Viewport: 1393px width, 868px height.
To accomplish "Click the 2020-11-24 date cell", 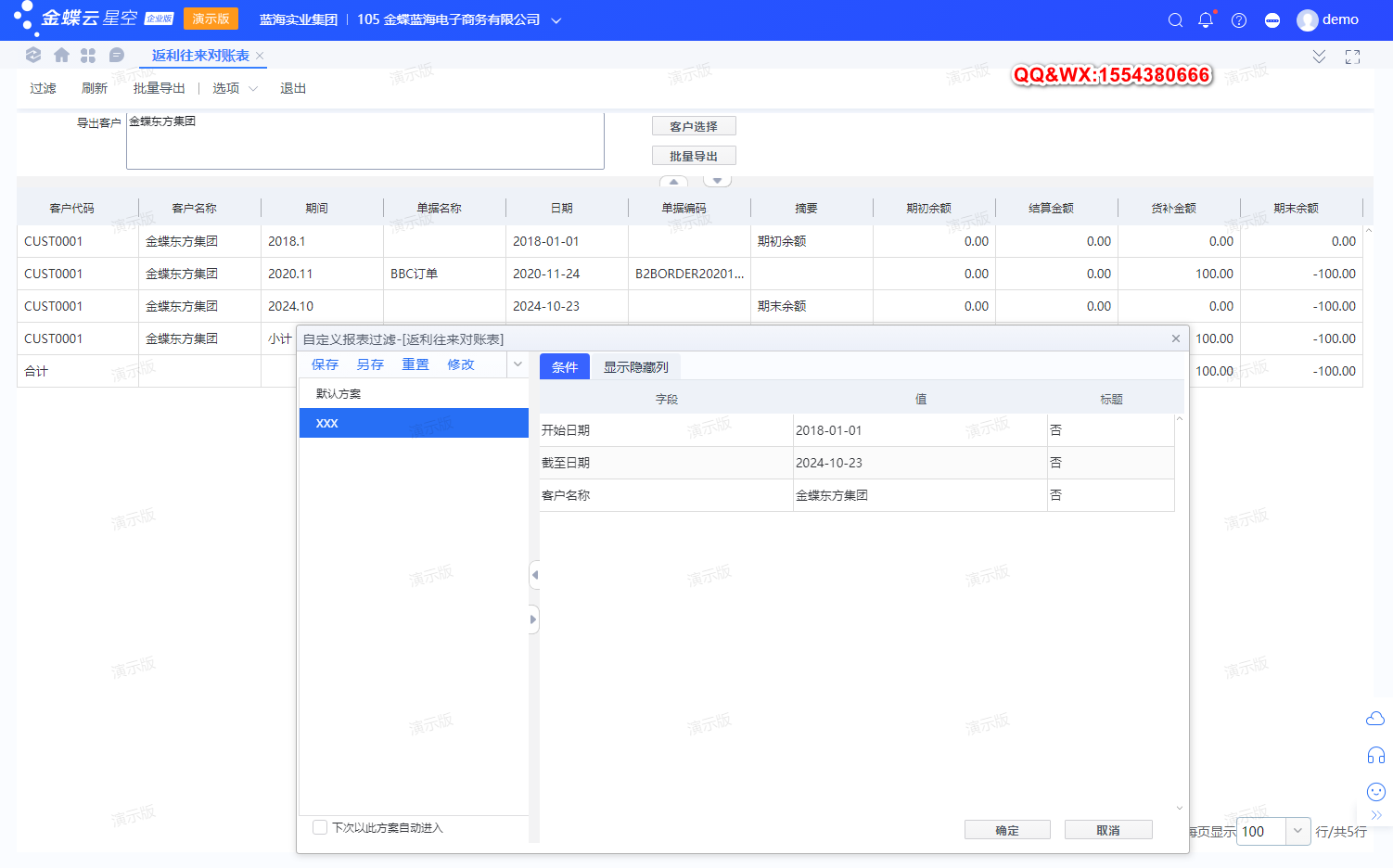I will (567, 274).
